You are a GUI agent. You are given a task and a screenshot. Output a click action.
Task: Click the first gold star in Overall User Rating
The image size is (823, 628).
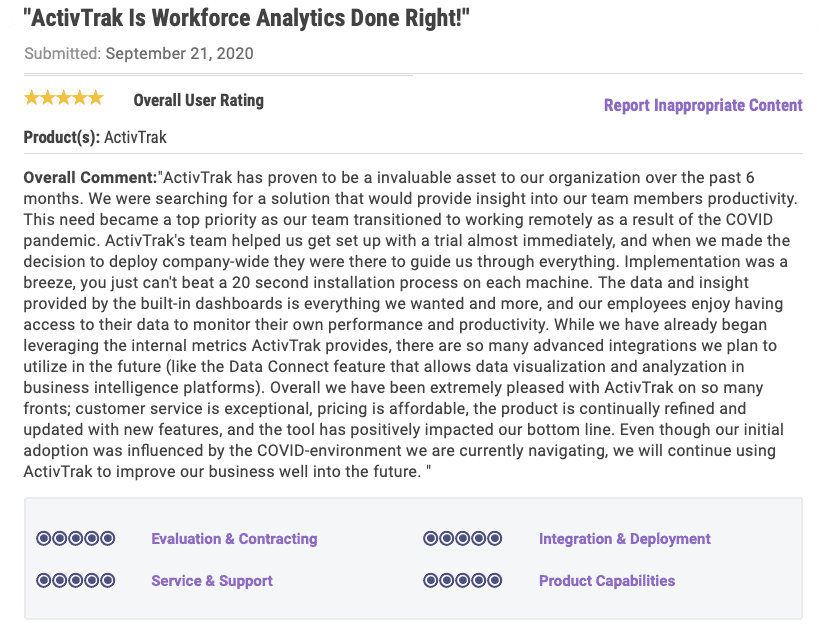[32, 98]
